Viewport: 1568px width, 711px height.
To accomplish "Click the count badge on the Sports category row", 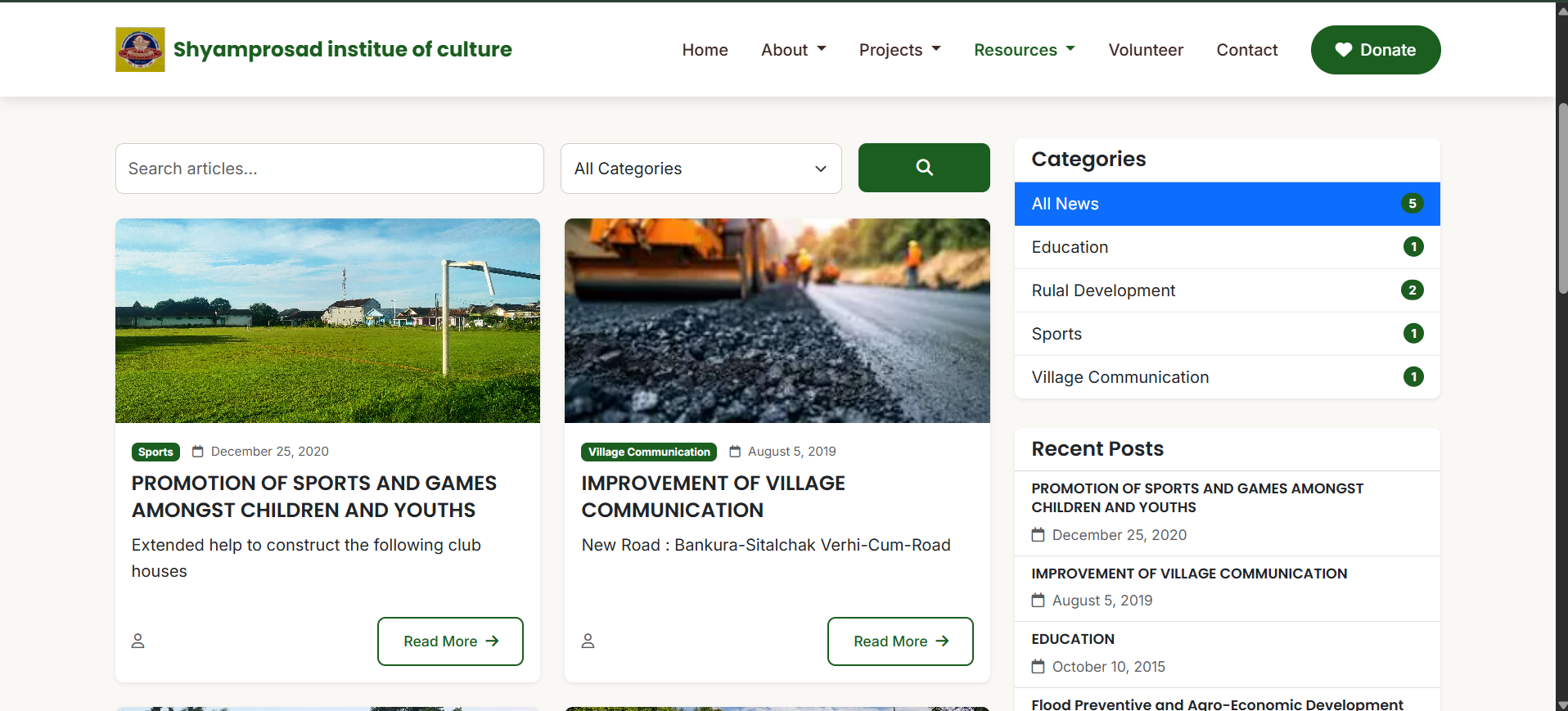I will click(1413, 334).
